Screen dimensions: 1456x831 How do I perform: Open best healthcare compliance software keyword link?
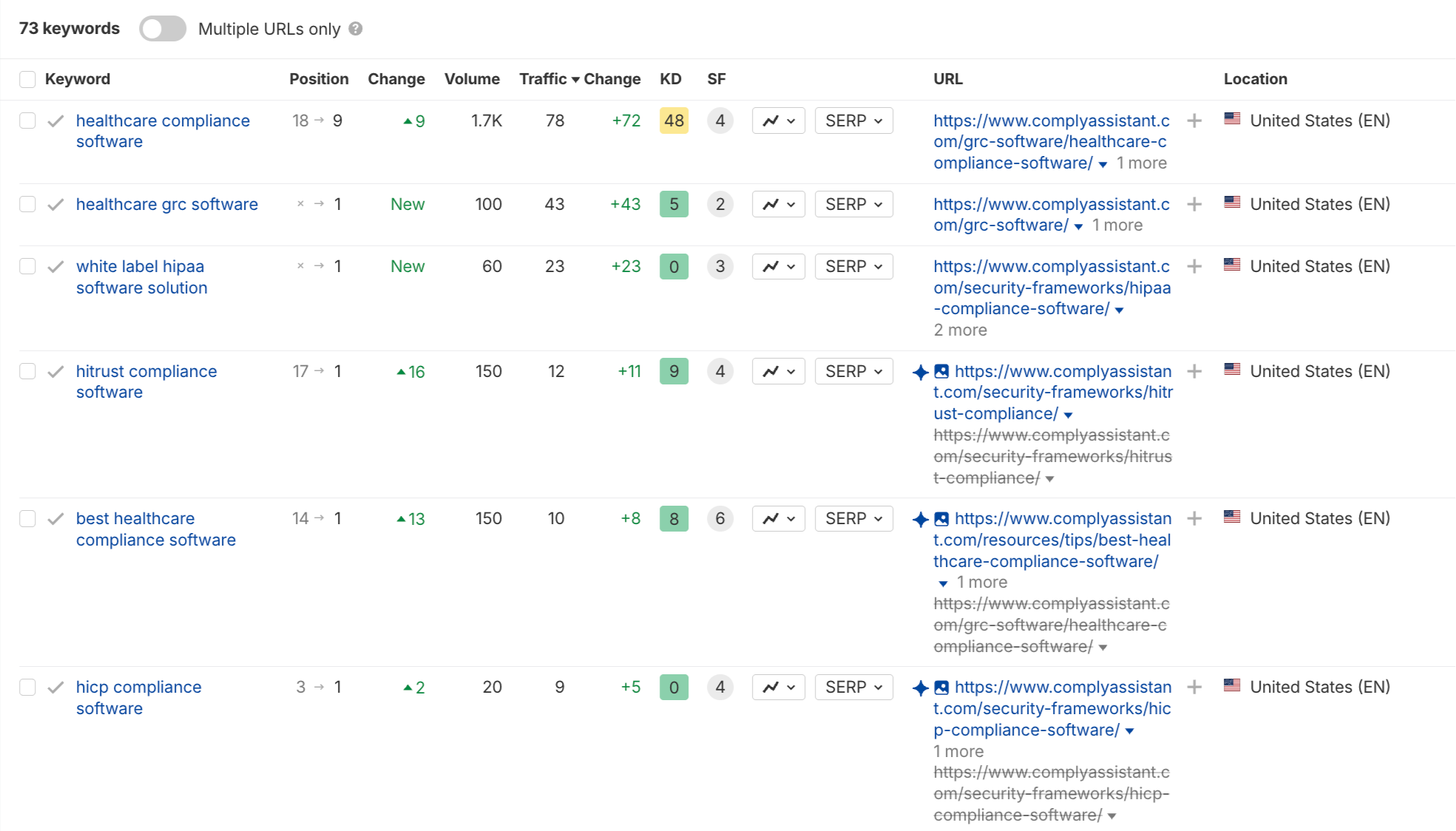coord(156,529)
